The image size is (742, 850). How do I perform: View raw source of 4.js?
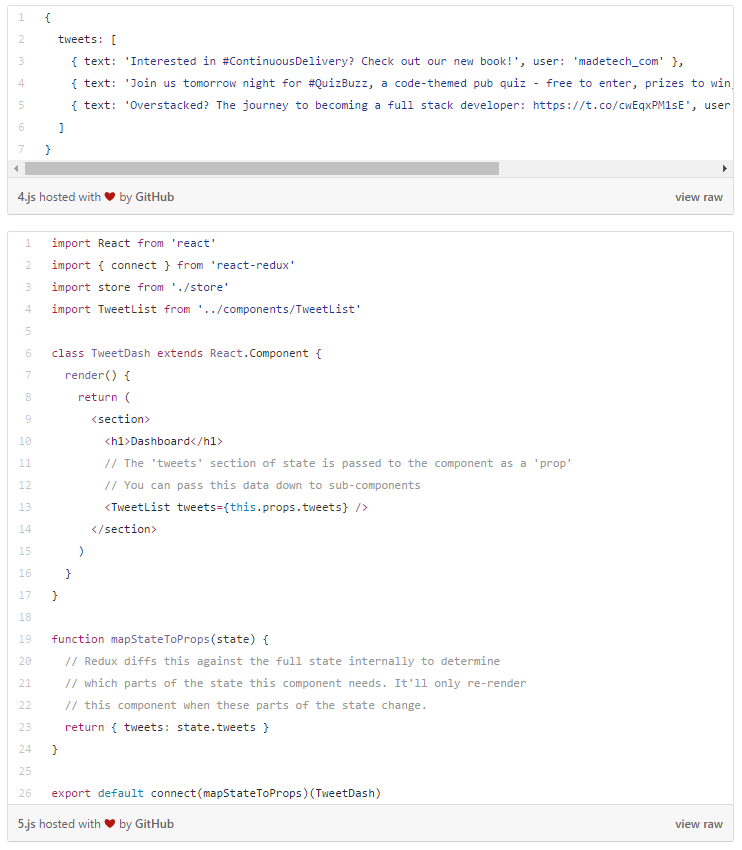coord(698,197)
